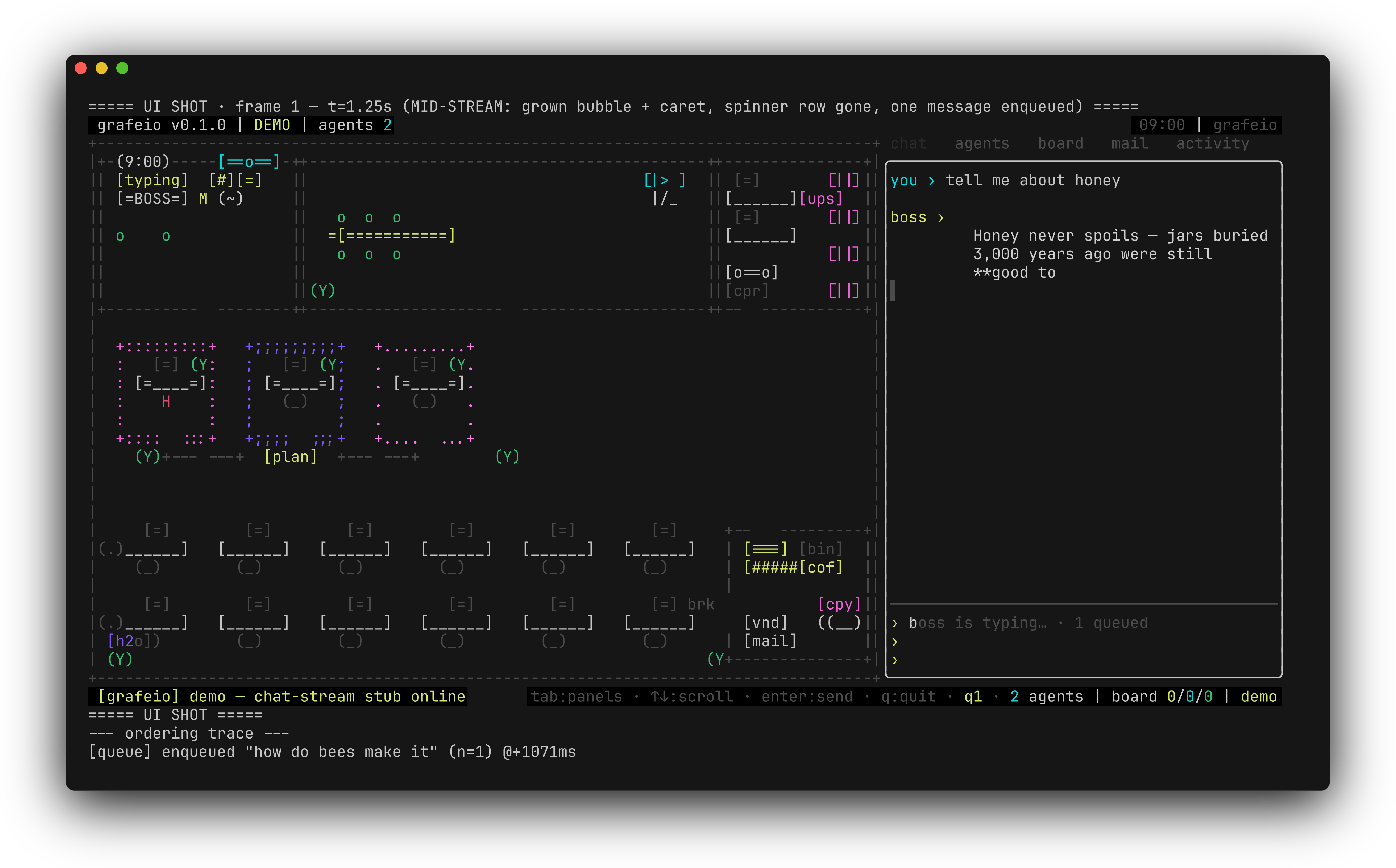Viewport: 1396px width, 868px height.
Task: Click the yellow 'q1' queue indicator
Action: (973, 696)
